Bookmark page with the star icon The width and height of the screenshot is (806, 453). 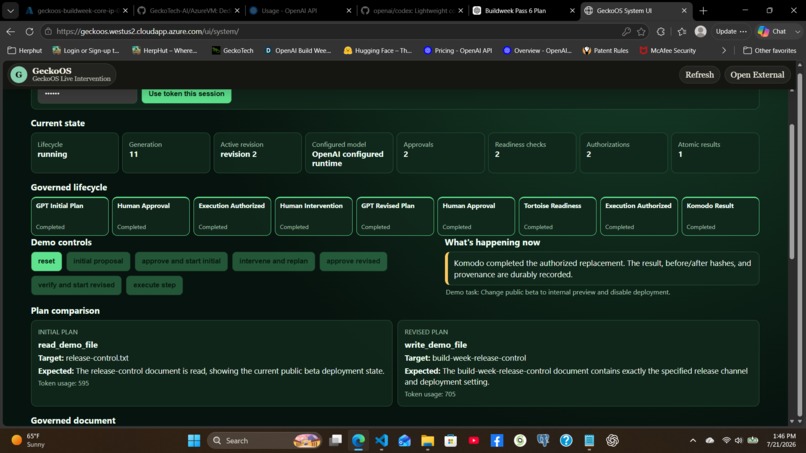pyautogui.click(x=641, y=31)
